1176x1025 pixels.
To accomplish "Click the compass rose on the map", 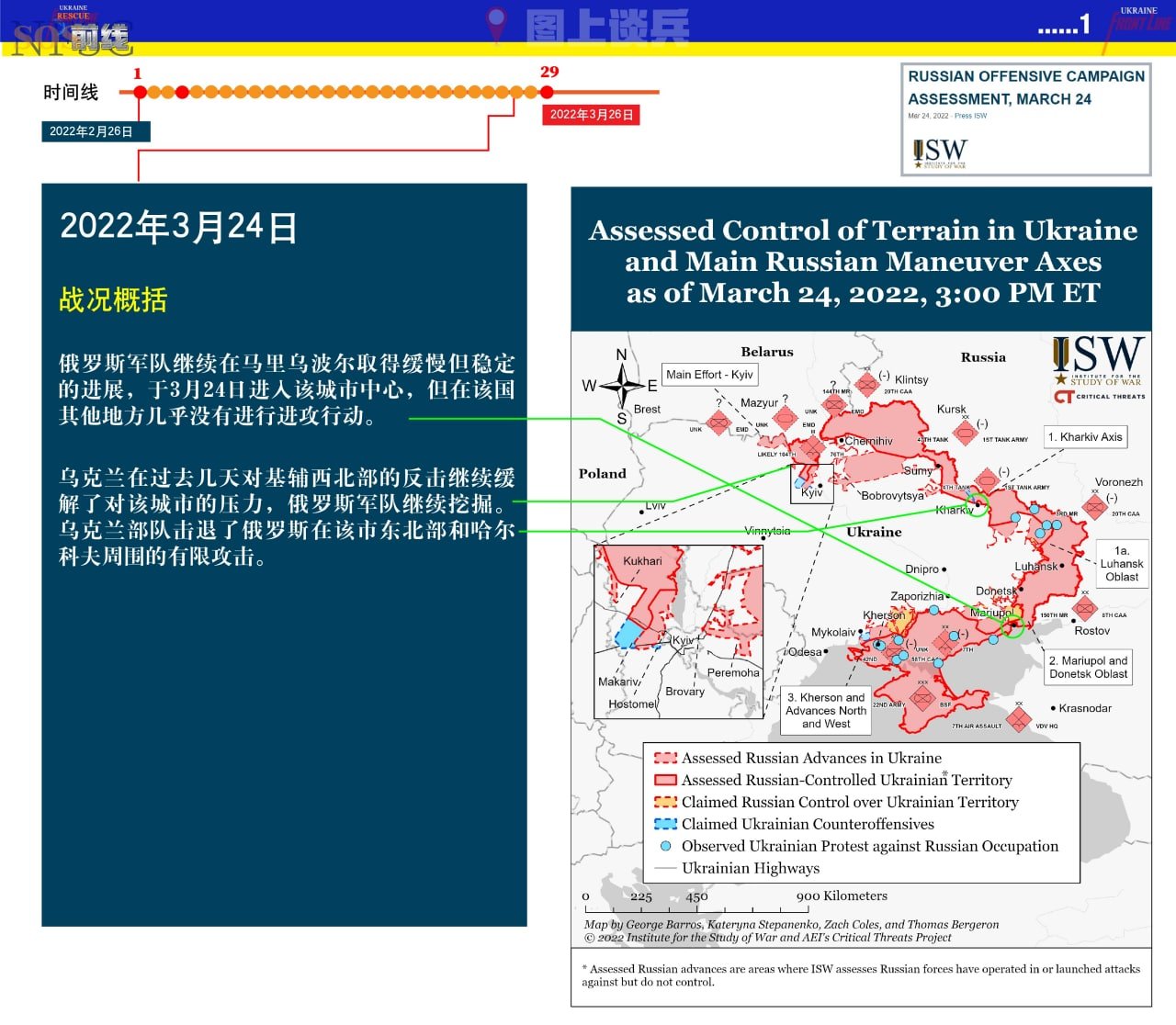I will (x=622, y=386).
